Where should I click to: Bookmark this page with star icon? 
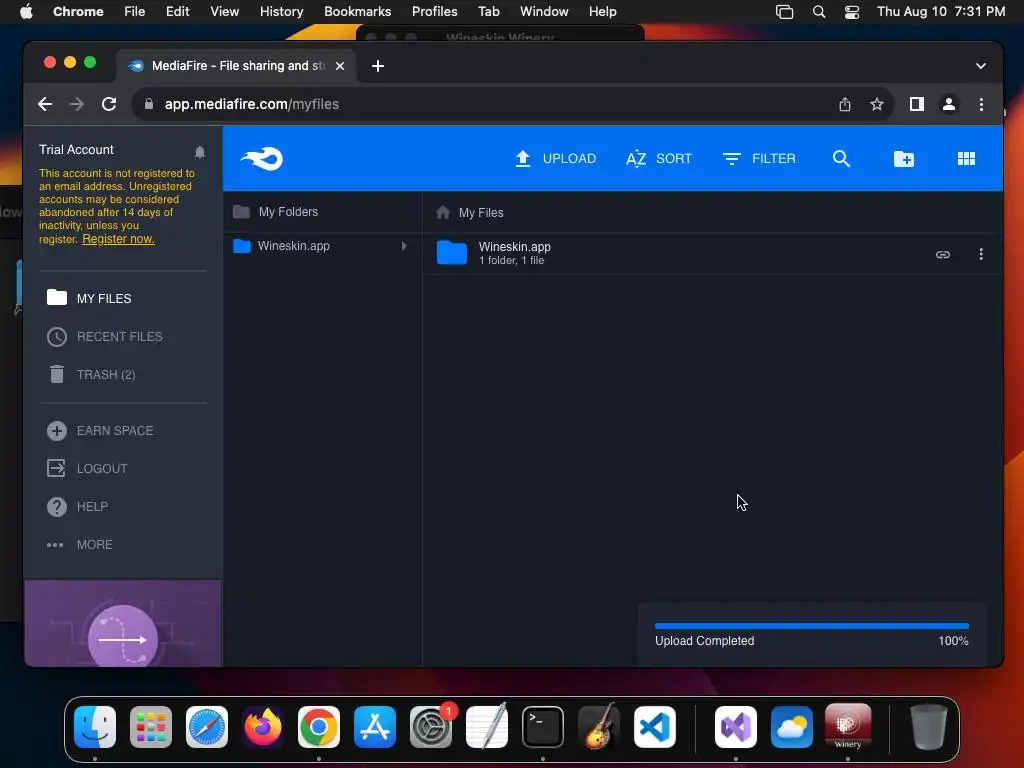click(x=877, y=104)
